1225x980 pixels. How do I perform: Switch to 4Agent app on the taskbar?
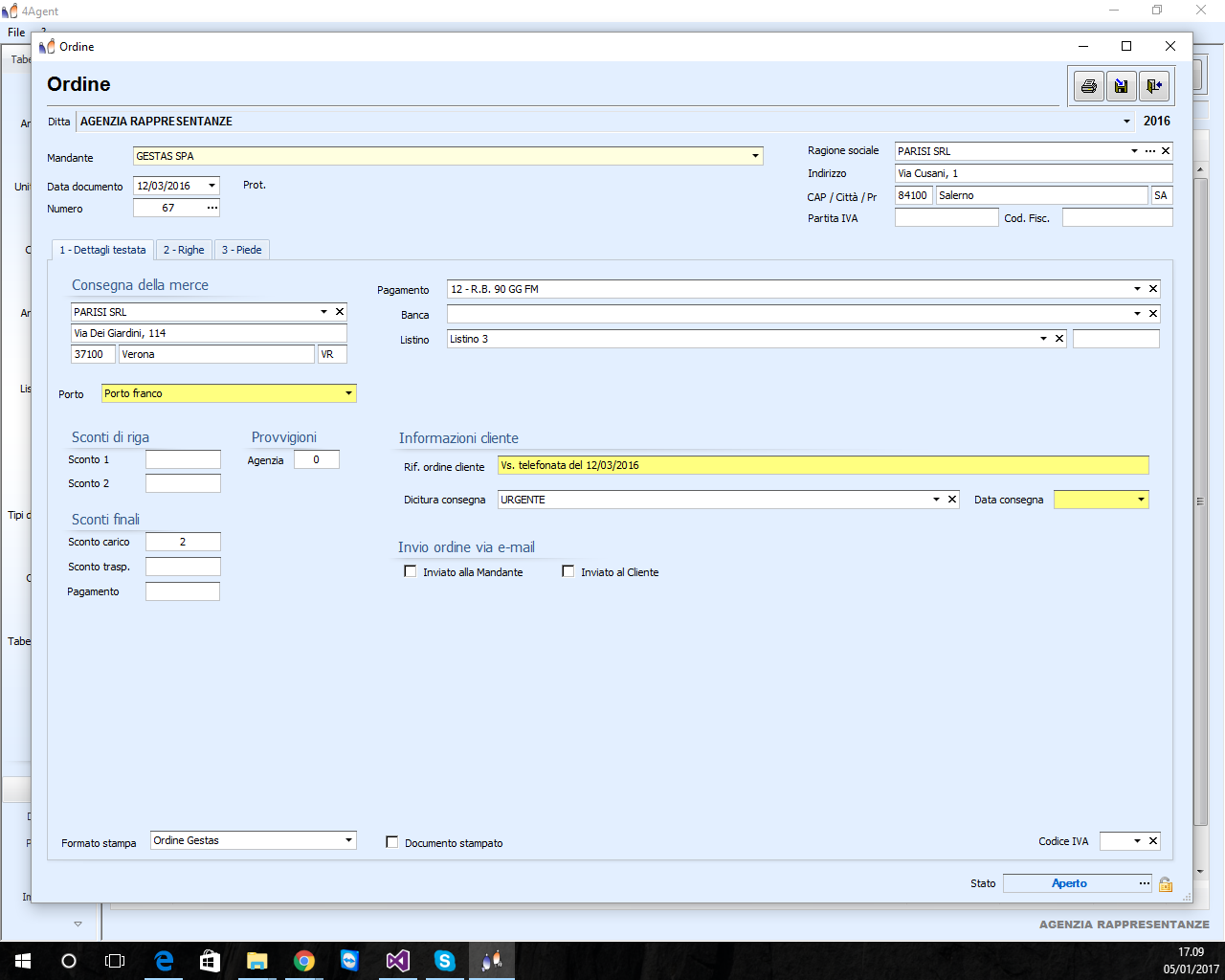pyautogui.click(x=492, y=961)
